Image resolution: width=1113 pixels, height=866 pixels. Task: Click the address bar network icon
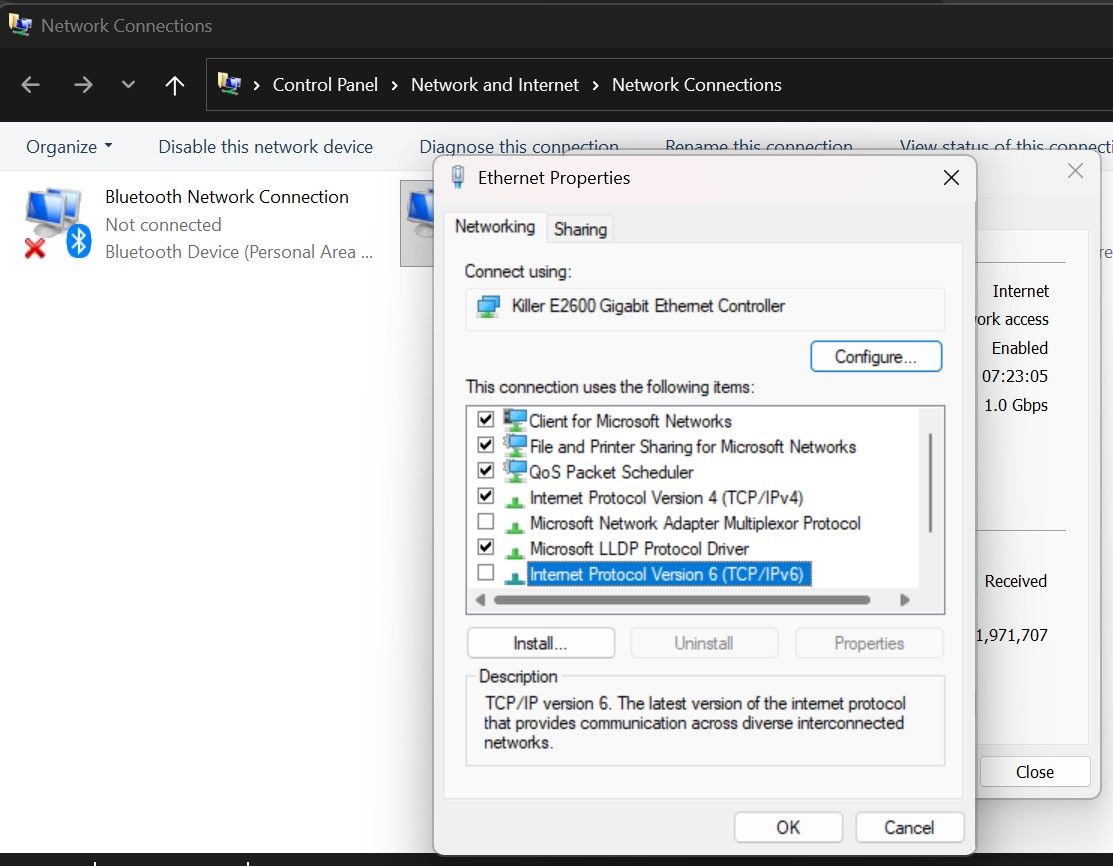coord(229,84)
